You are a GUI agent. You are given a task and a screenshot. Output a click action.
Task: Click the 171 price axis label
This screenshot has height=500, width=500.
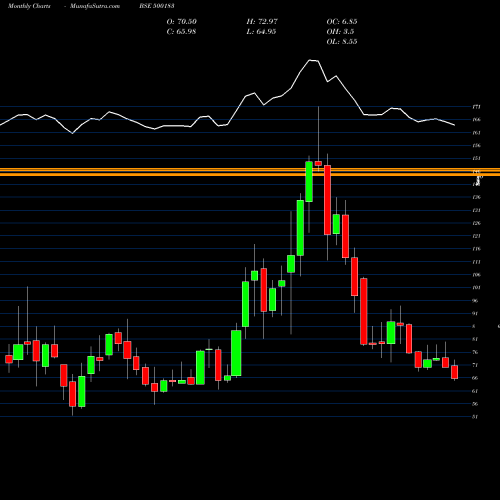476,107
